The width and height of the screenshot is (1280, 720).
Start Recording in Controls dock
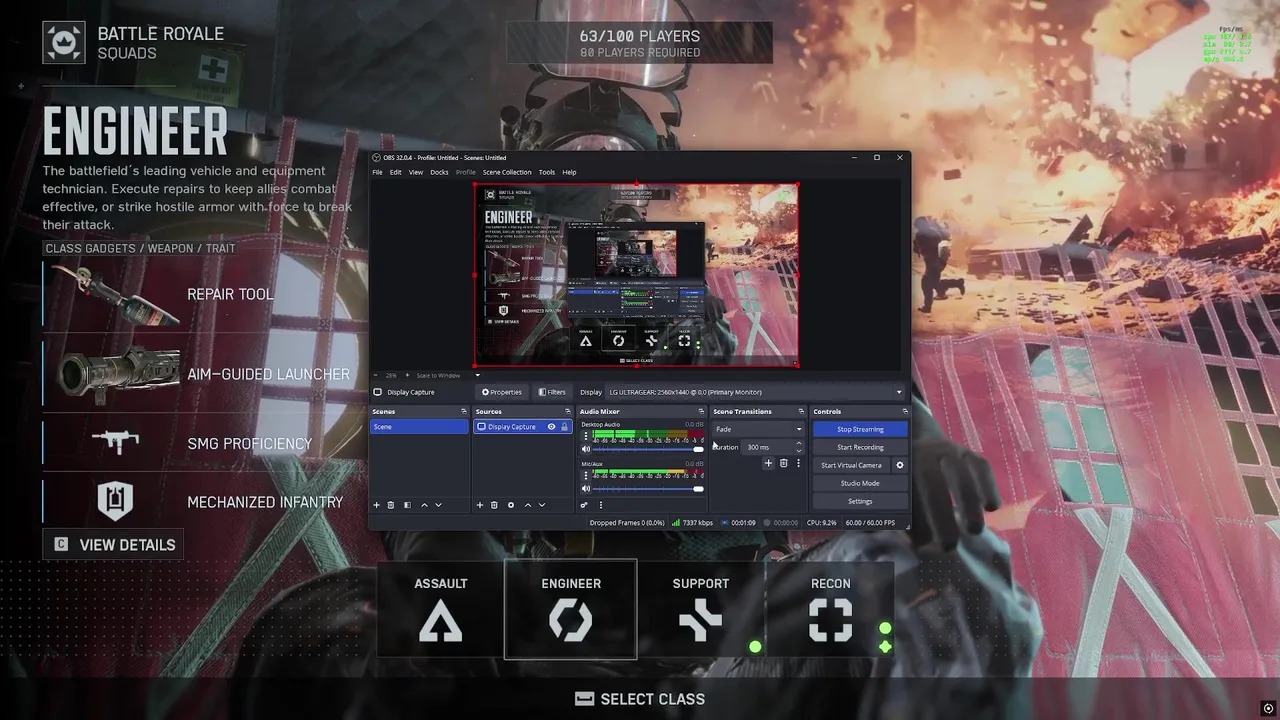(860, 447)
